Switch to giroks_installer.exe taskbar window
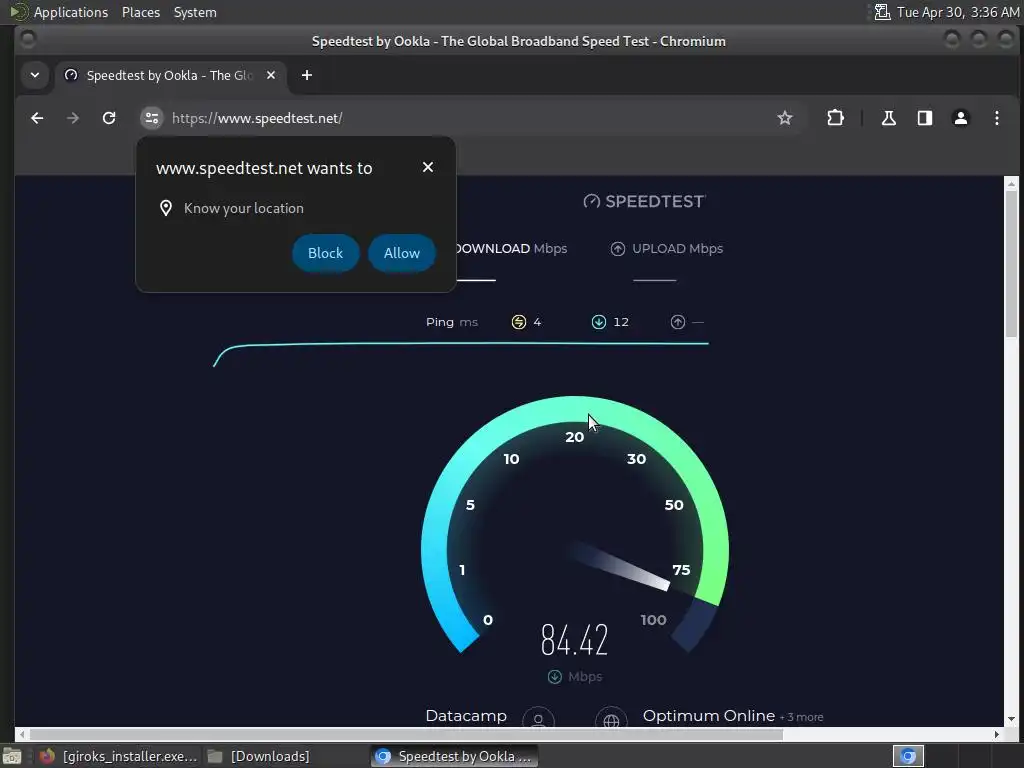The height and width of the screenshot is (768, 1024). [x=118, y=756]
